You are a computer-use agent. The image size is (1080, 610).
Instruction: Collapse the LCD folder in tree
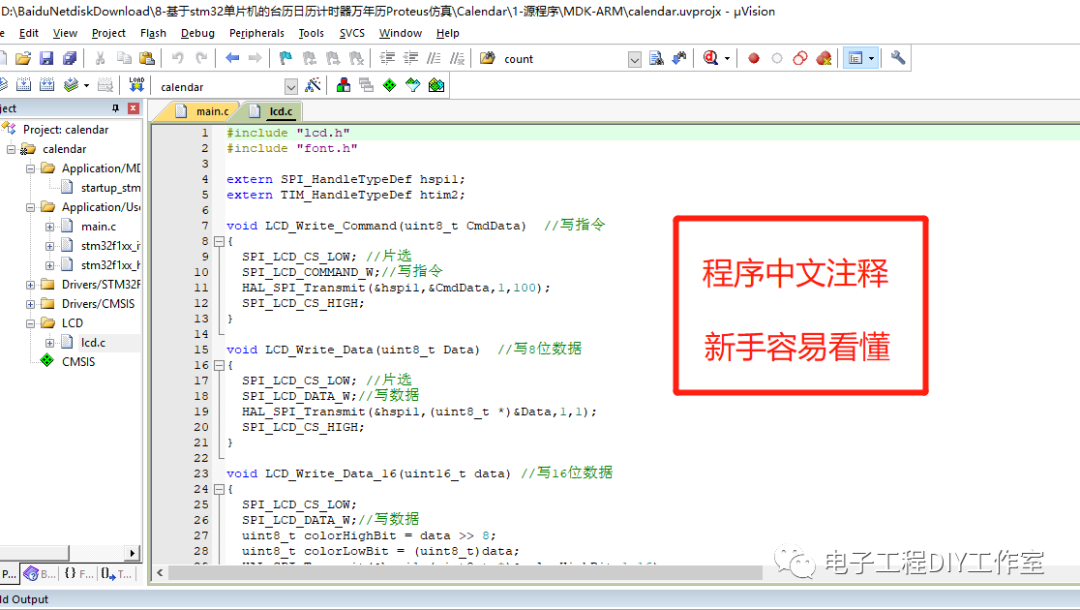click(30, 323)
